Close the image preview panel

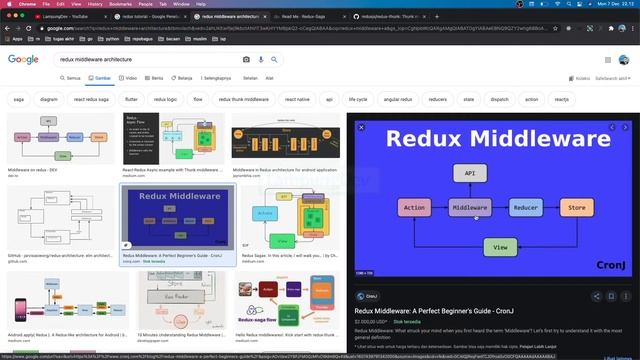pos(361,127)
